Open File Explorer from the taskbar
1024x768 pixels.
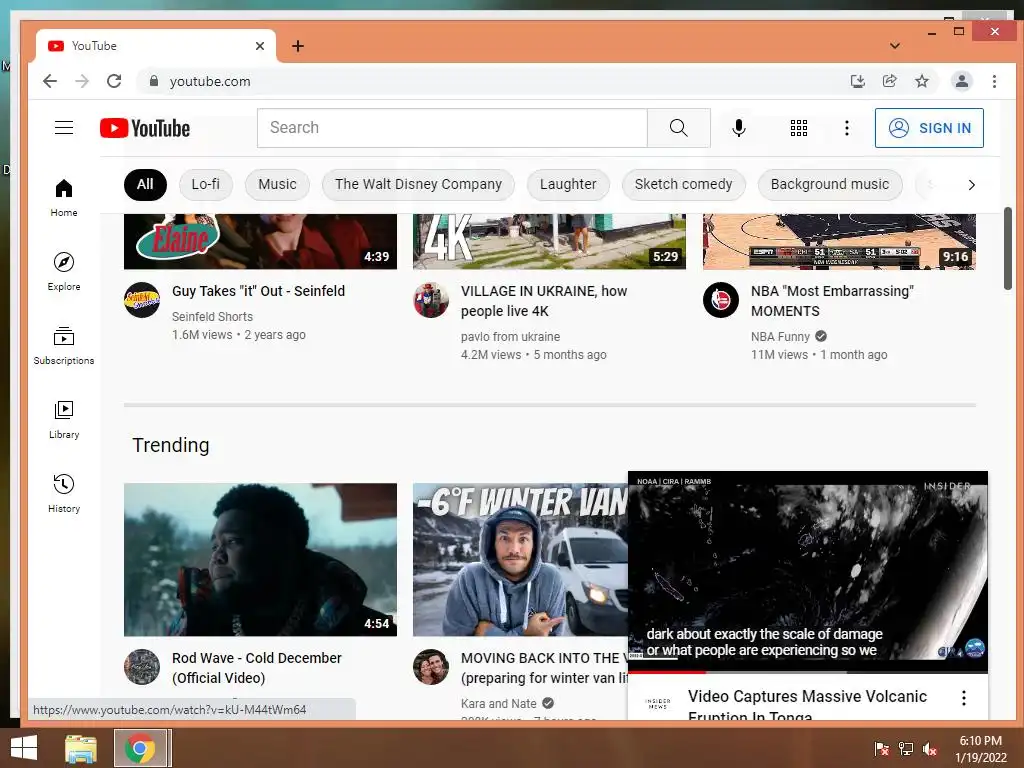coord(81,748)
